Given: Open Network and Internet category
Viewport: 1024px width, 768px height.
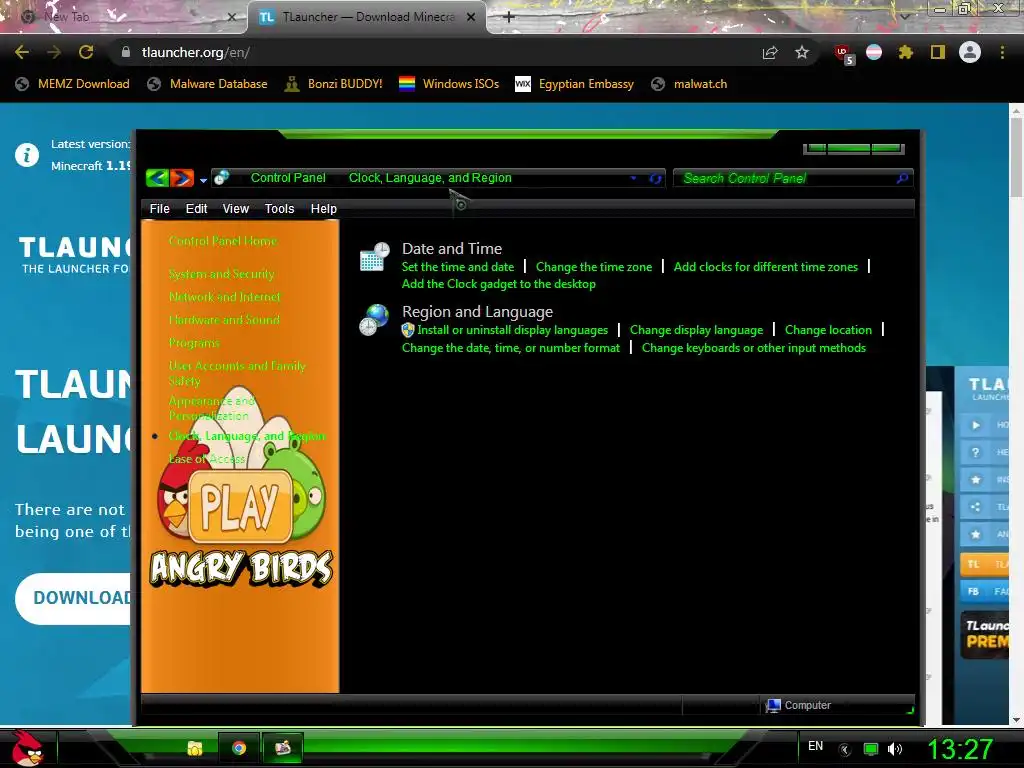Looking at the screenshot, I should 225,296.
